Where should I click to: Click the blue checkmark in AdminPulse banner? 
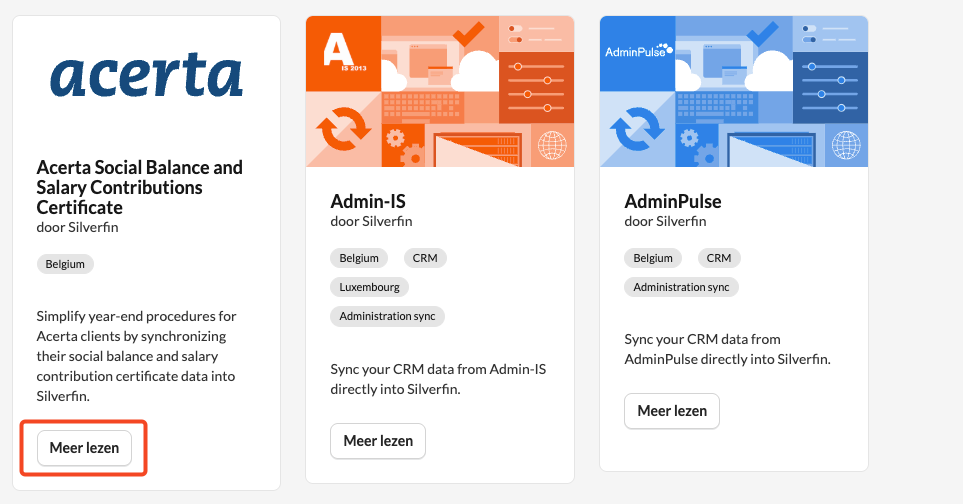(763, 34)
